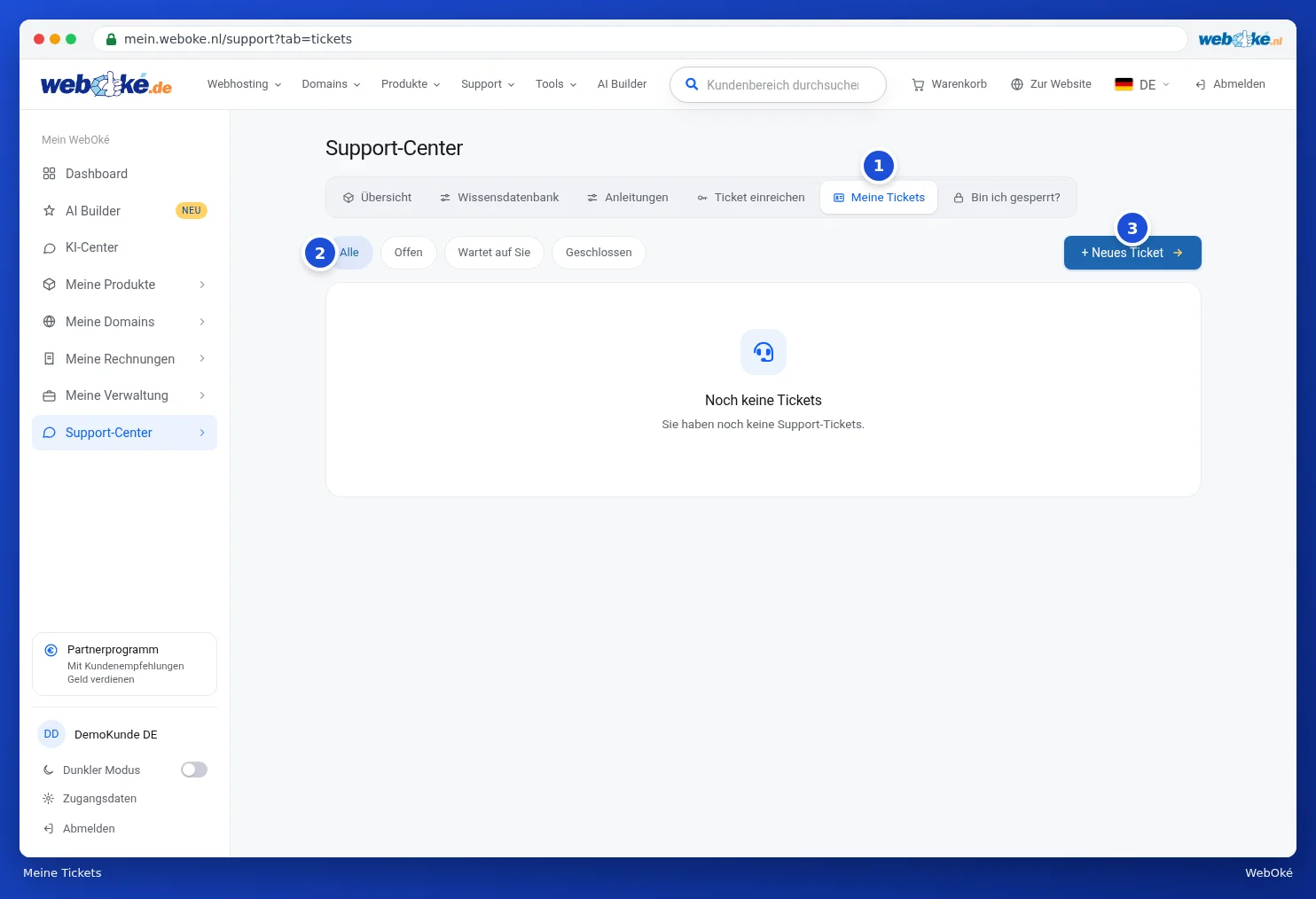Viewport: 1316px width, 899px height.
Task: Open the Ticket einreichen tab
Action: (751, 198)
